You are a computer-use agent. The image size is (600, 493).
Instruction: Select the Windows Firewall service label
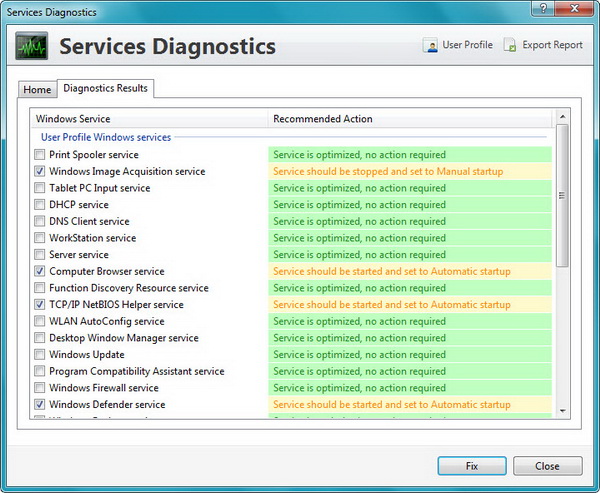click(104, 388)
